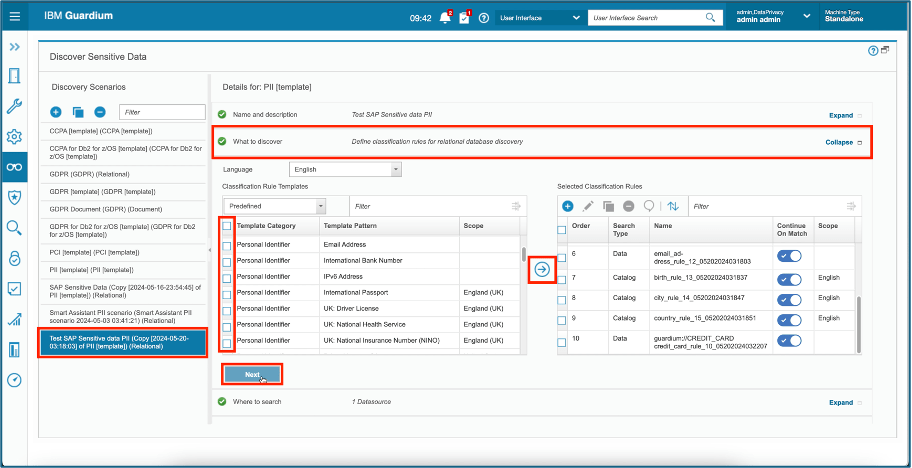Image resolution: width=912 pixels, height=468 pixels.
Task: Select all classification rule templates checkbox
Action: (227, 226)
